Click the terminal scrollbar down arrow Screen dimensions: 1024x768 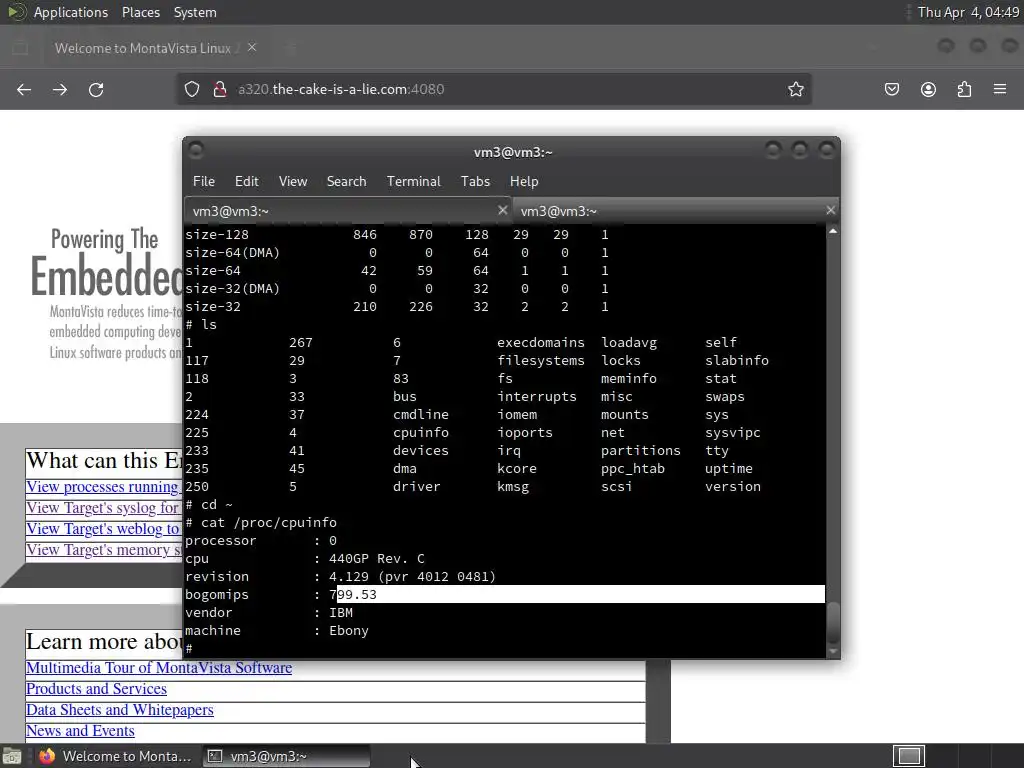tap(833, 651)
